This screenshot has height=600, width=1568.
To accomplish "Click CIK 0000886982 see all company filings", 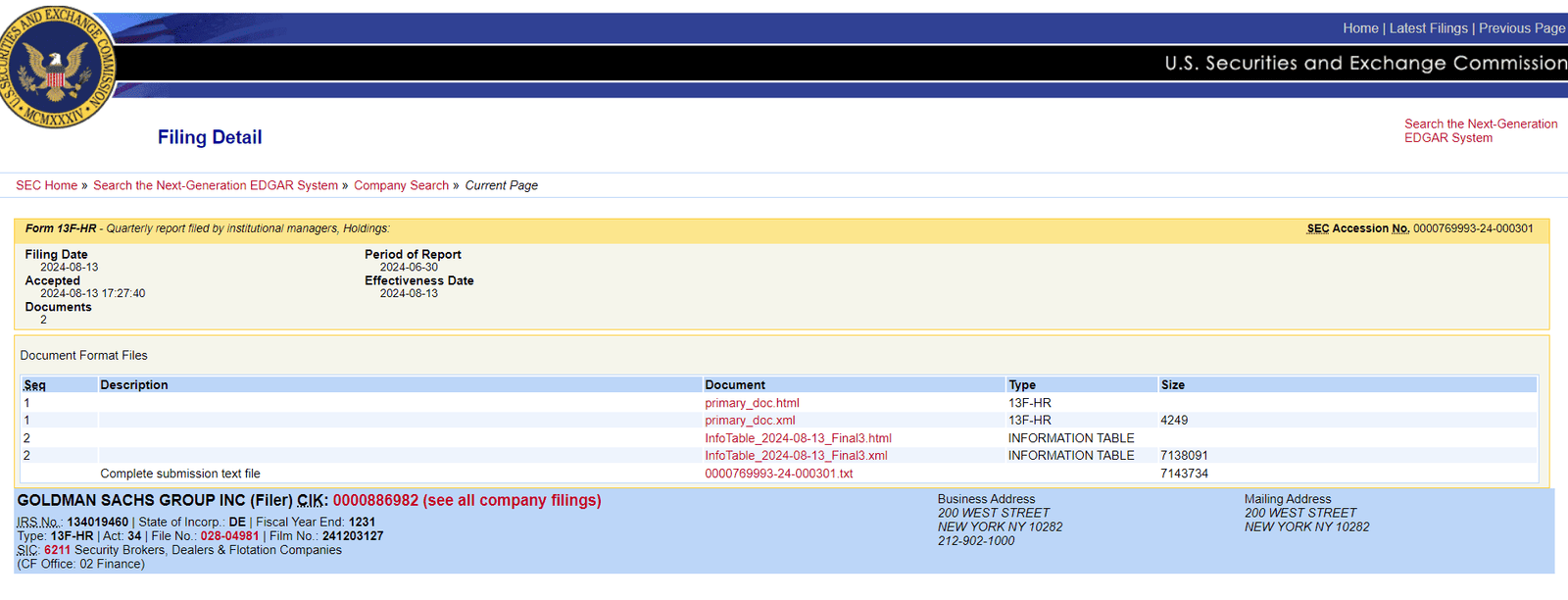I will (466, 501).
